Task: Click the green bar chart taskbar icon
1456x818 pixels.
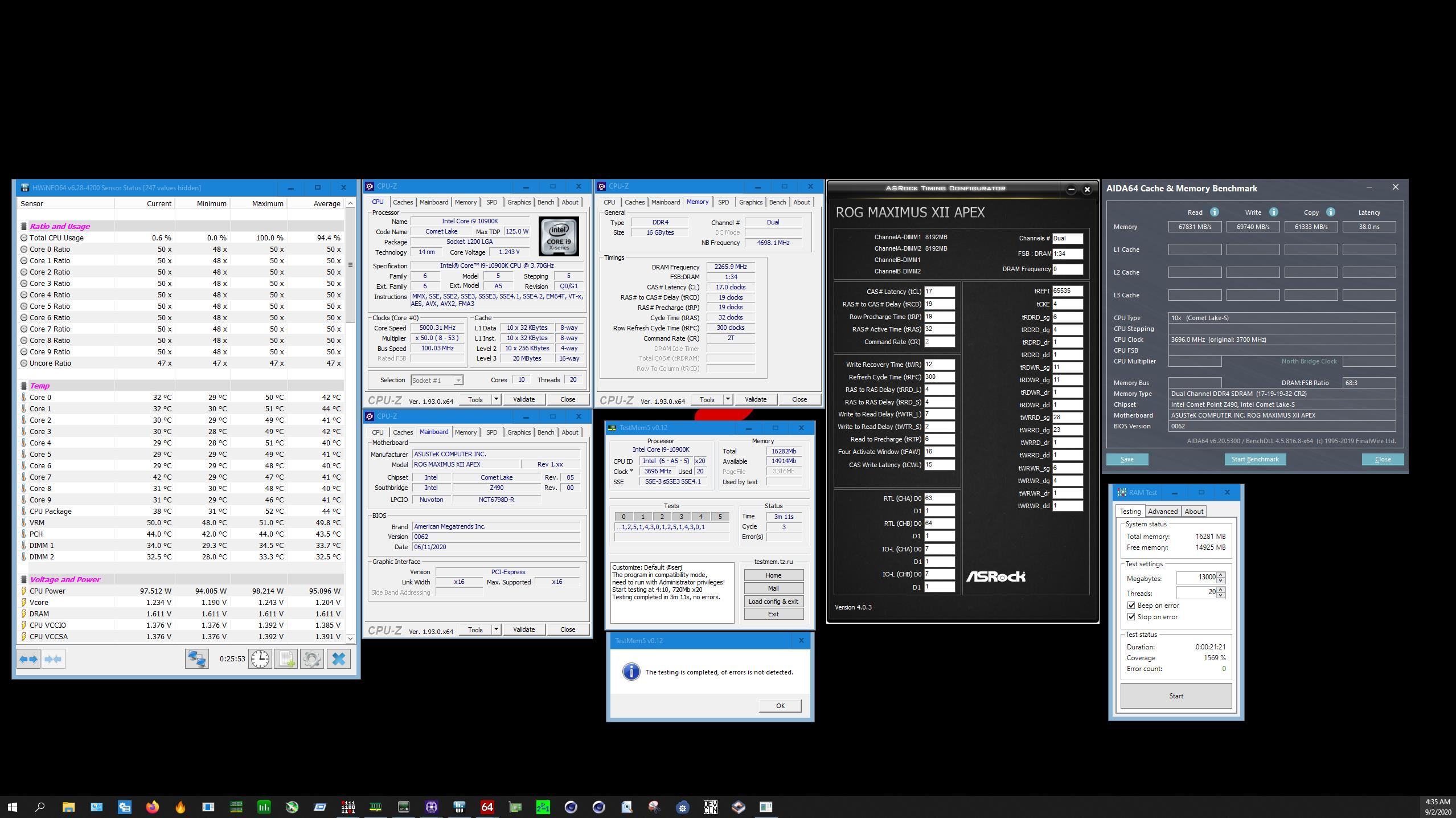Action: click(x=264, y=807)
